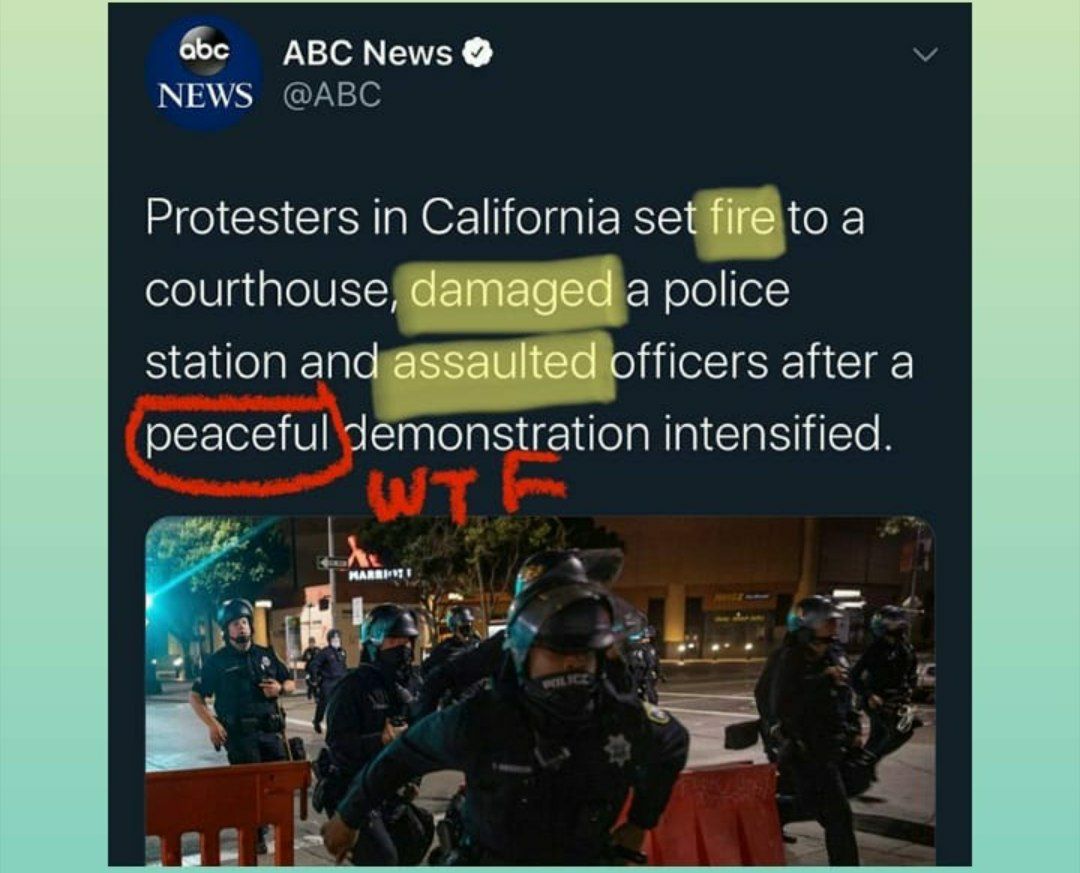
Task: Click the highlighted word fire
Action: (x=741, y=218)
